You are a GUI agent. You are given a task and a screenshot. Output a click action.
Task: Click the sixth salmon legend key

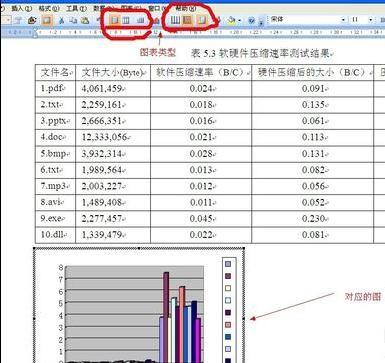pyautogui.click(x=228, y=325)
